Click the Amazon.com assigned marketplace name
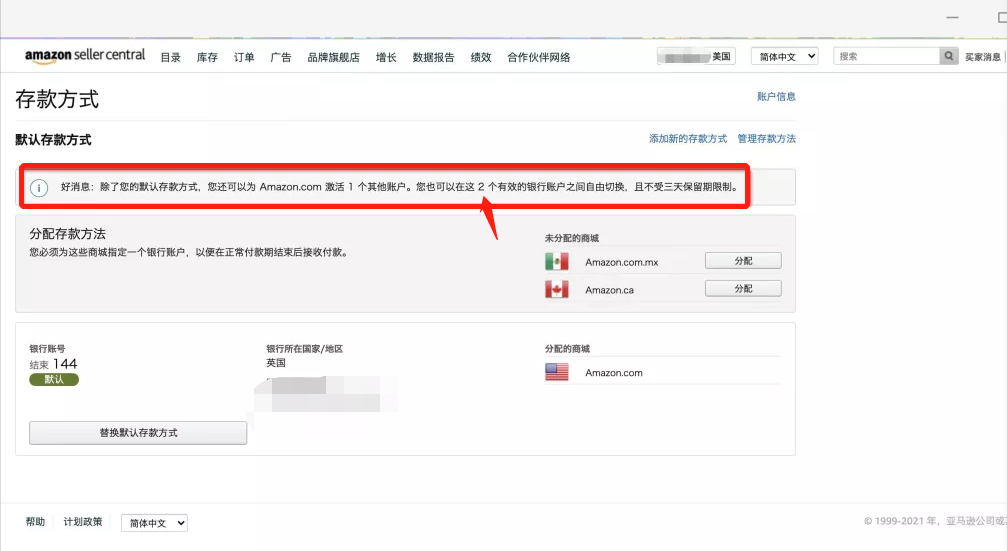Screen dimensions: 1007x551 click(613, 372)
